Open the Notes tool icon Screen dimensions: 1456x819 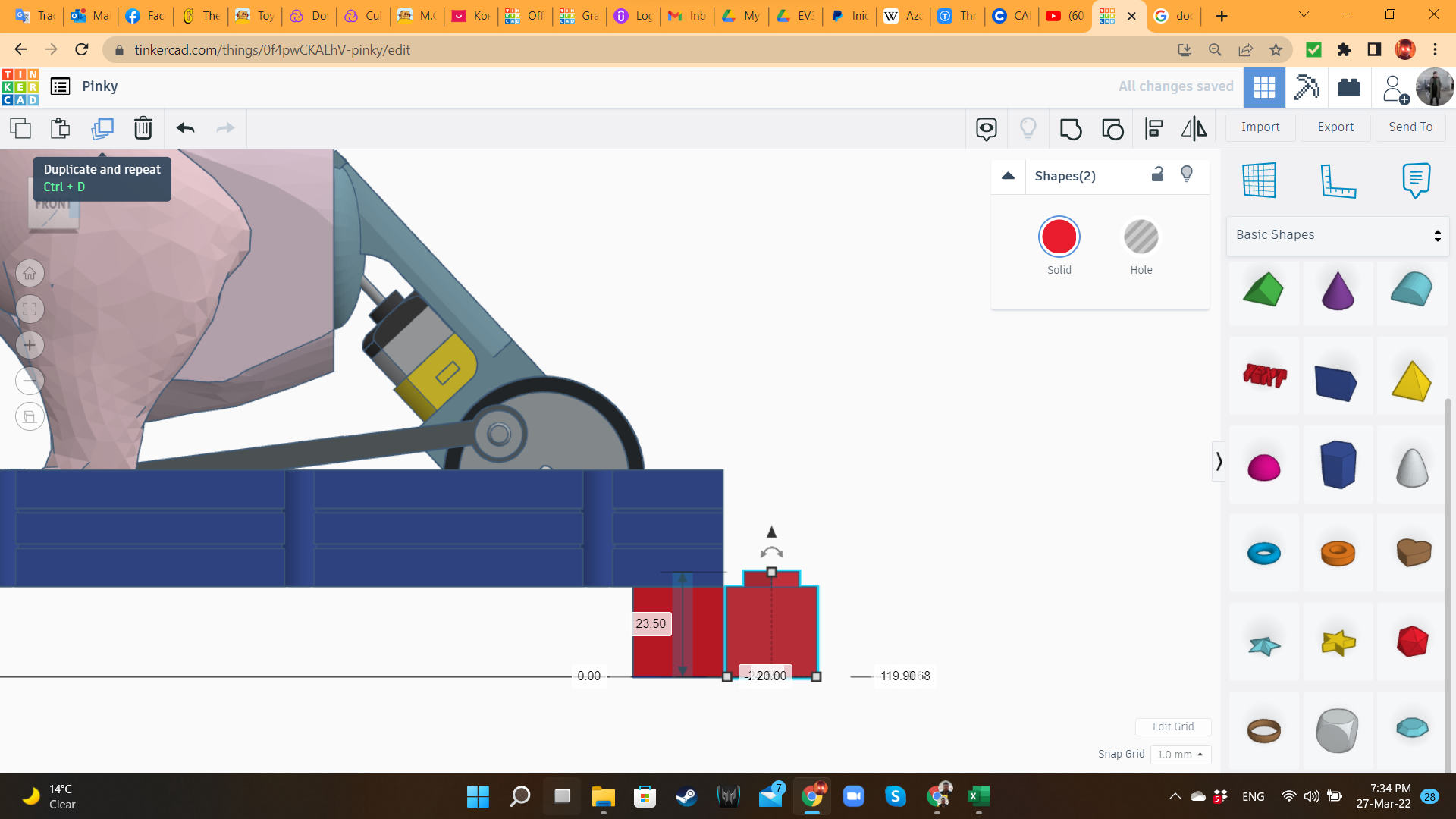click(1416, 180)
